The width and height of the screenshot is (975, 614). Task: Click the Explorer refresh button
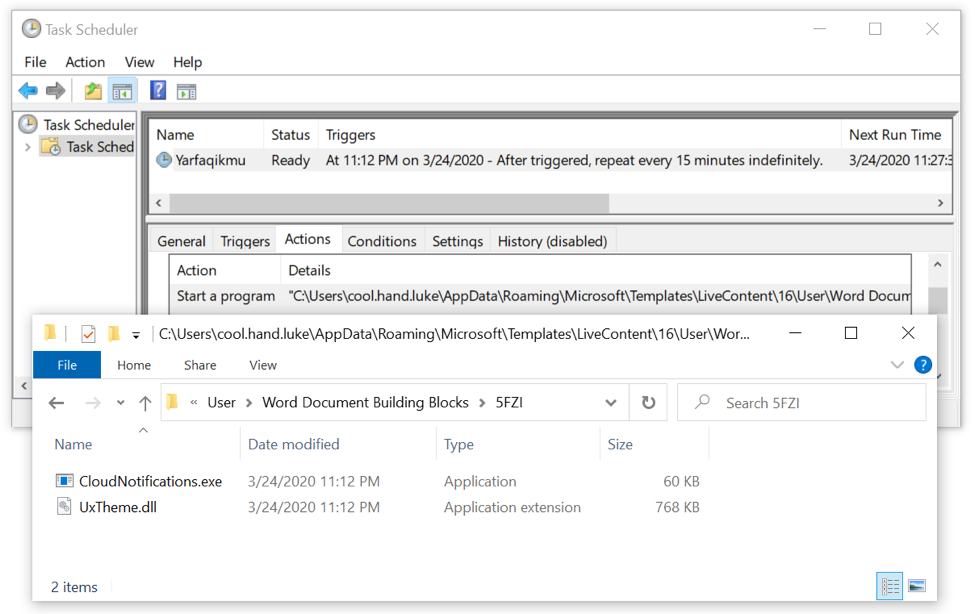[648, 402]
